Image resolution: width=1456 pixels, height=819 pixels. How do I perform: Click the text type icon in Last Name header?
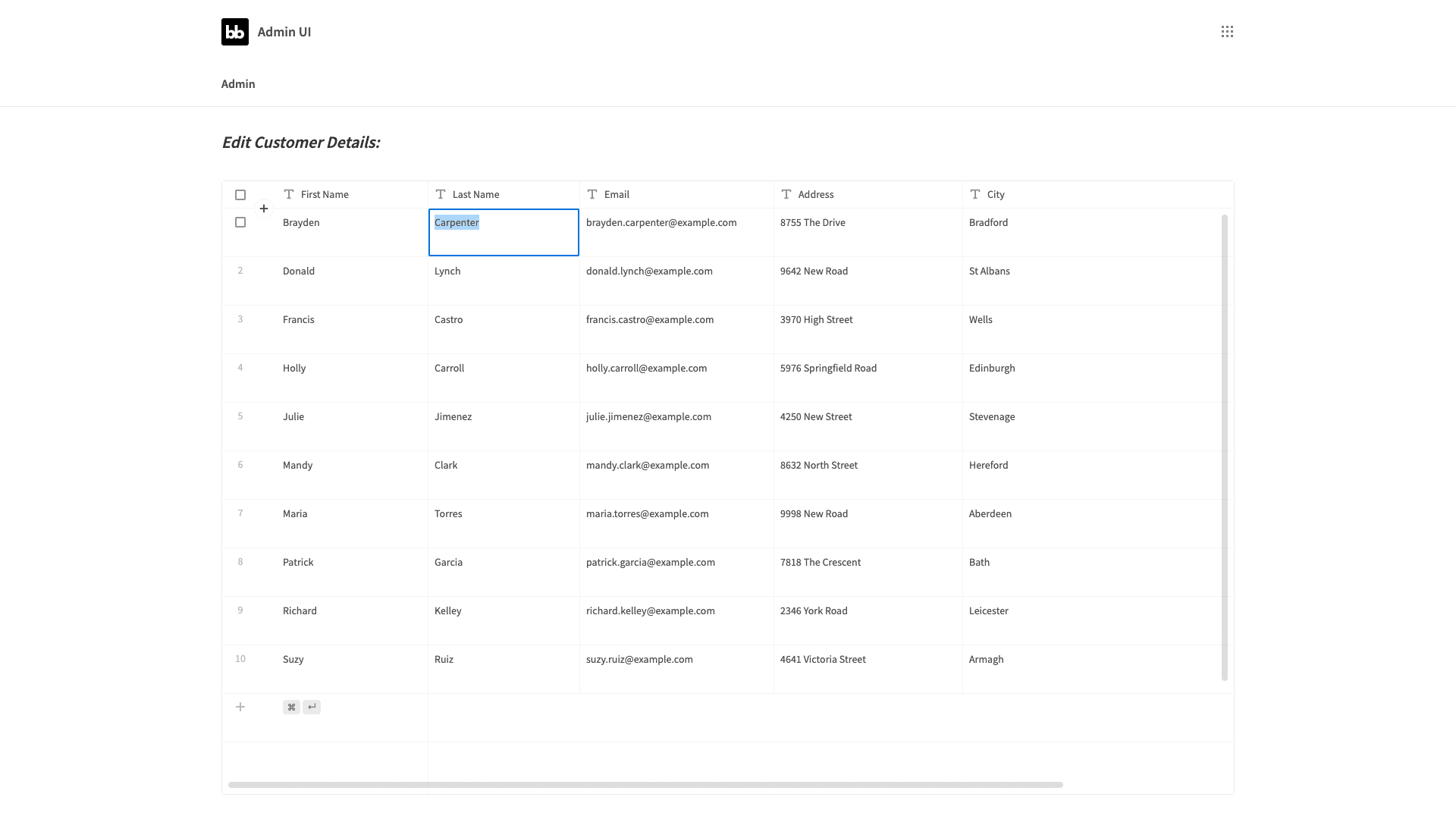(441, 194)
